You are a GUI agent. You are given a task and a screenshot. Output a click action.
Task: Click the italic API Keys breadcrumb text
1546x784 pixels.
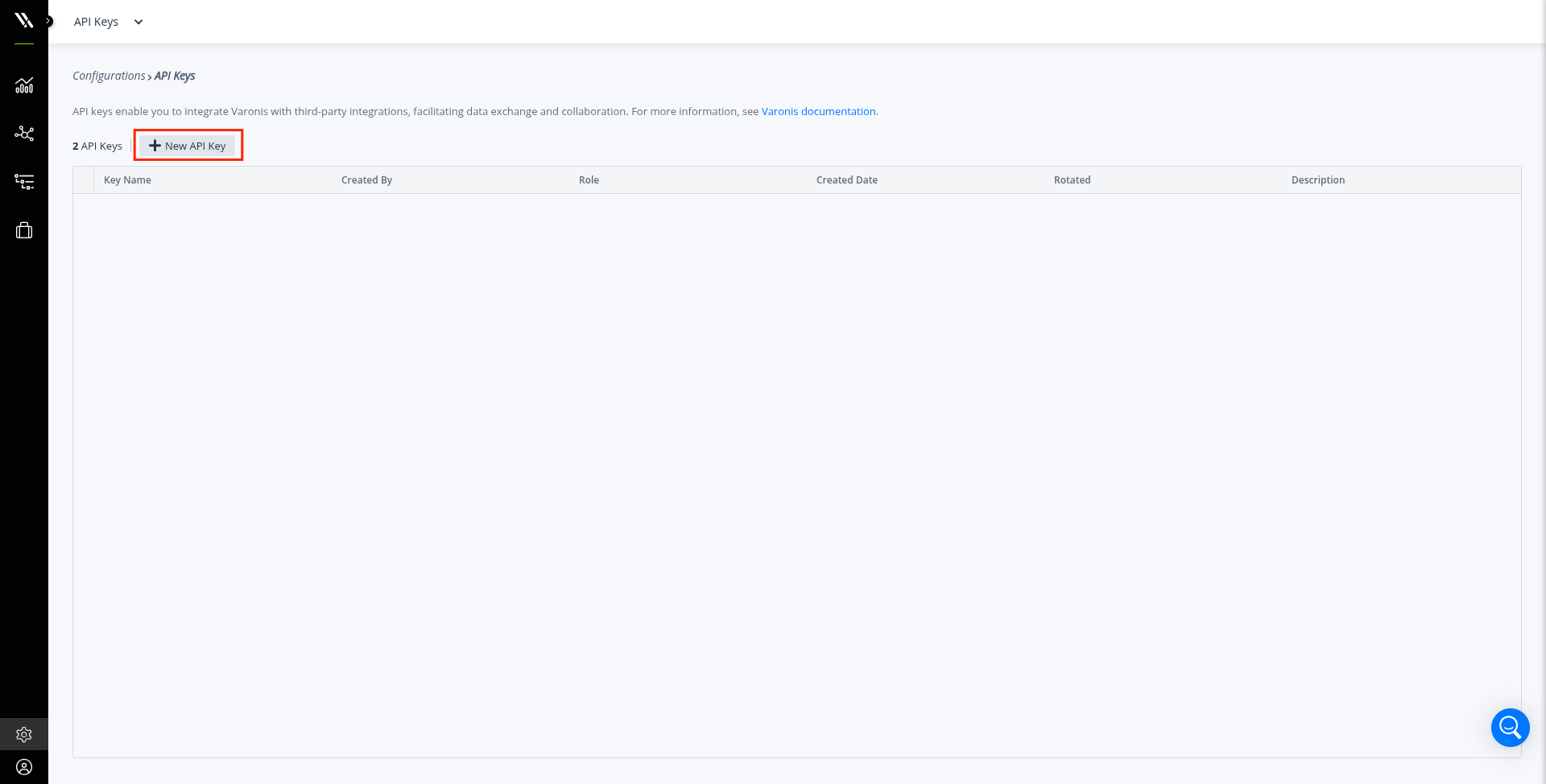175,76
